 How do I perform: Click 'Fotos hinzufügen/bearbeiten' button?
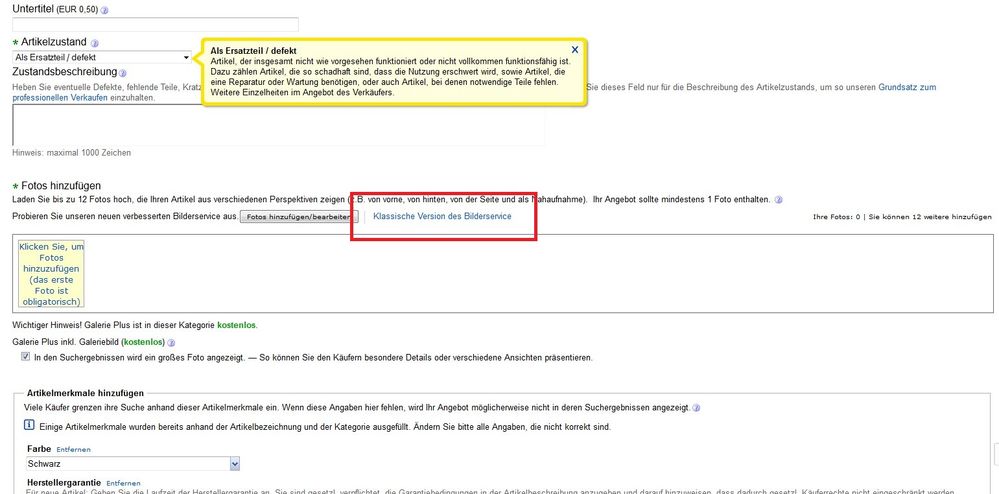298,216
